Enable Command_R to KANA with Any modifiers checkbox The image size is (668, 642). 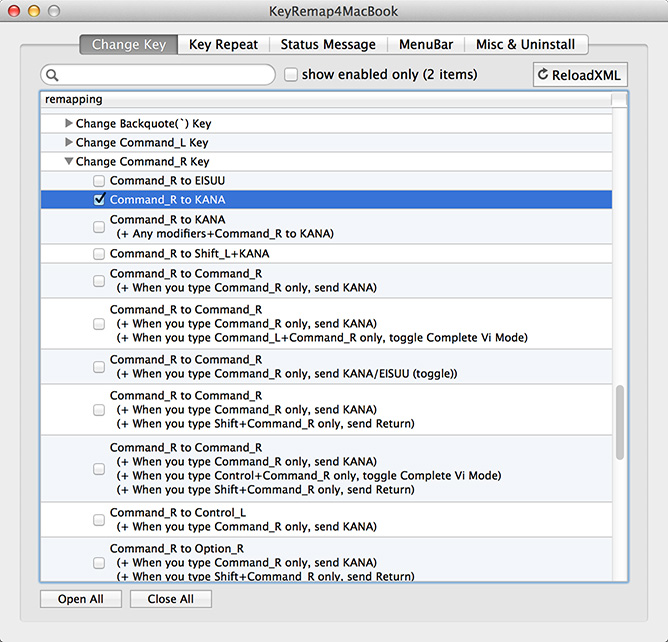coord(99,227)
